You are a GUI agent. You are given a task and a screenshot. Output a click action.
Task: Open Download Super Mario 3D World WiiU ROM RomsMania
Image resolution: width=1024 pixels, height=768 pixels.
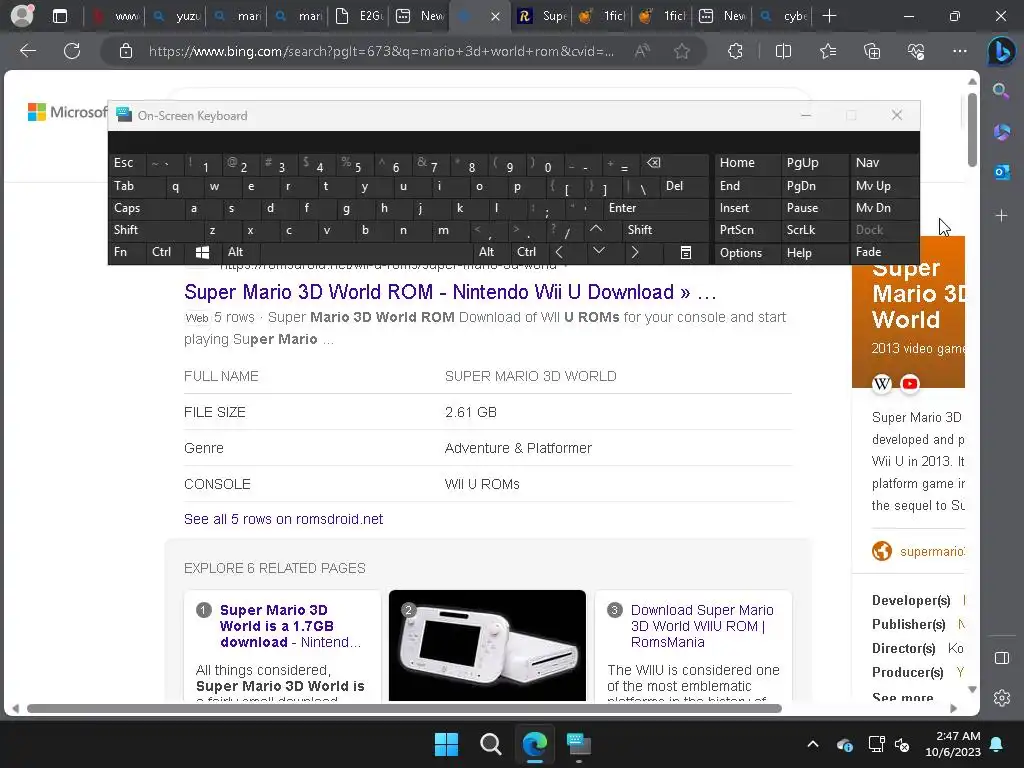pyautogui.click(x=702, y=626)
